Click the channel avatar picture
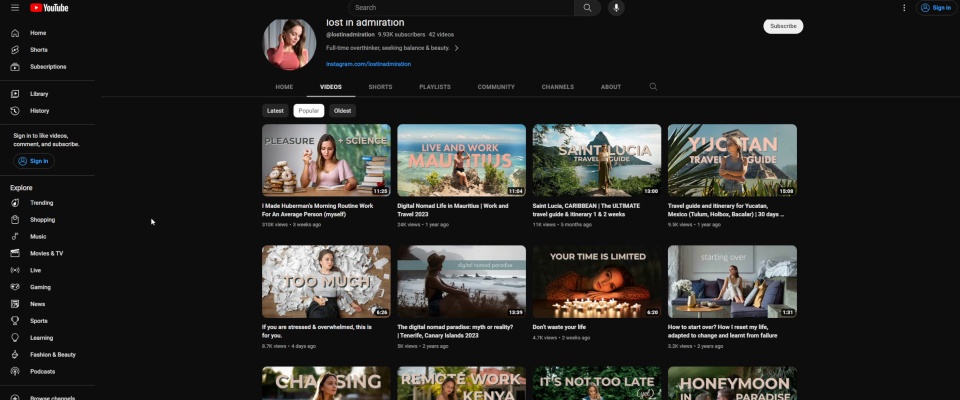Viewport: 960px width, 400px height. pyautogui.click(x=289, y=44)
